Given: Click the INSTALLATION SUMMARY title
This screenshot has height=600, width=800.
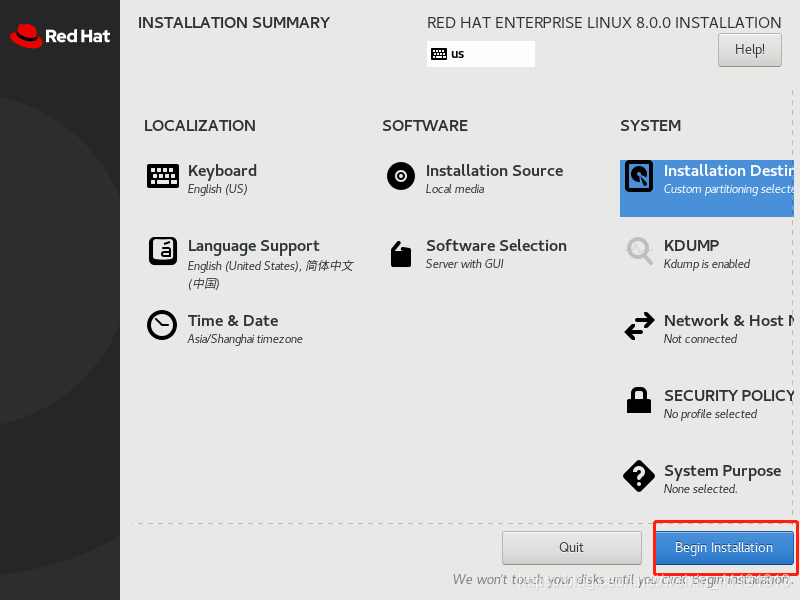Looking at the screenshot, I should pos(234,22).
